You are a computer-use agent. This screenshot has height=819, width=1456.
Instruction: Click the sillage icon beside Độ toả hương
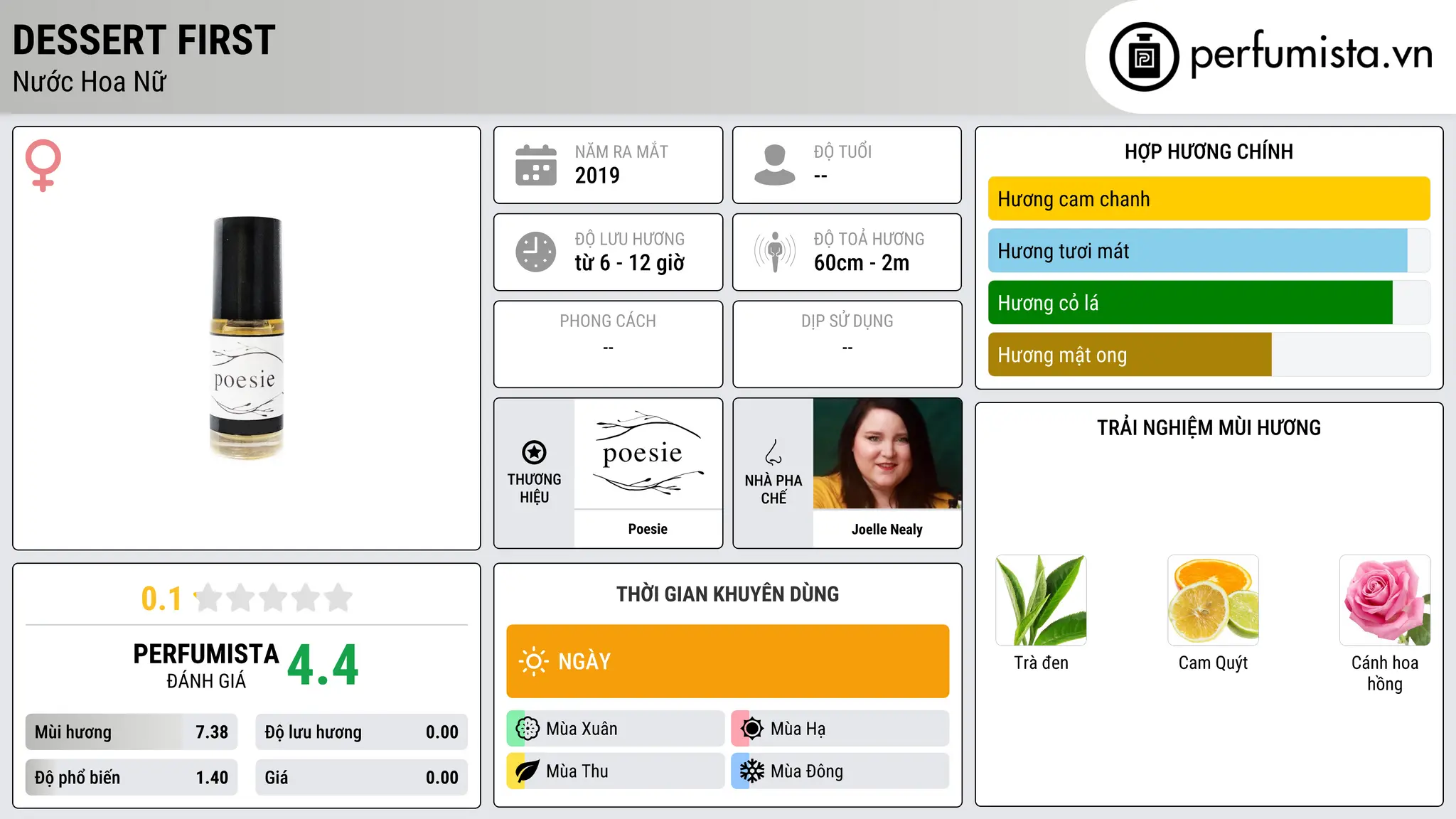[x=775, y=252]
